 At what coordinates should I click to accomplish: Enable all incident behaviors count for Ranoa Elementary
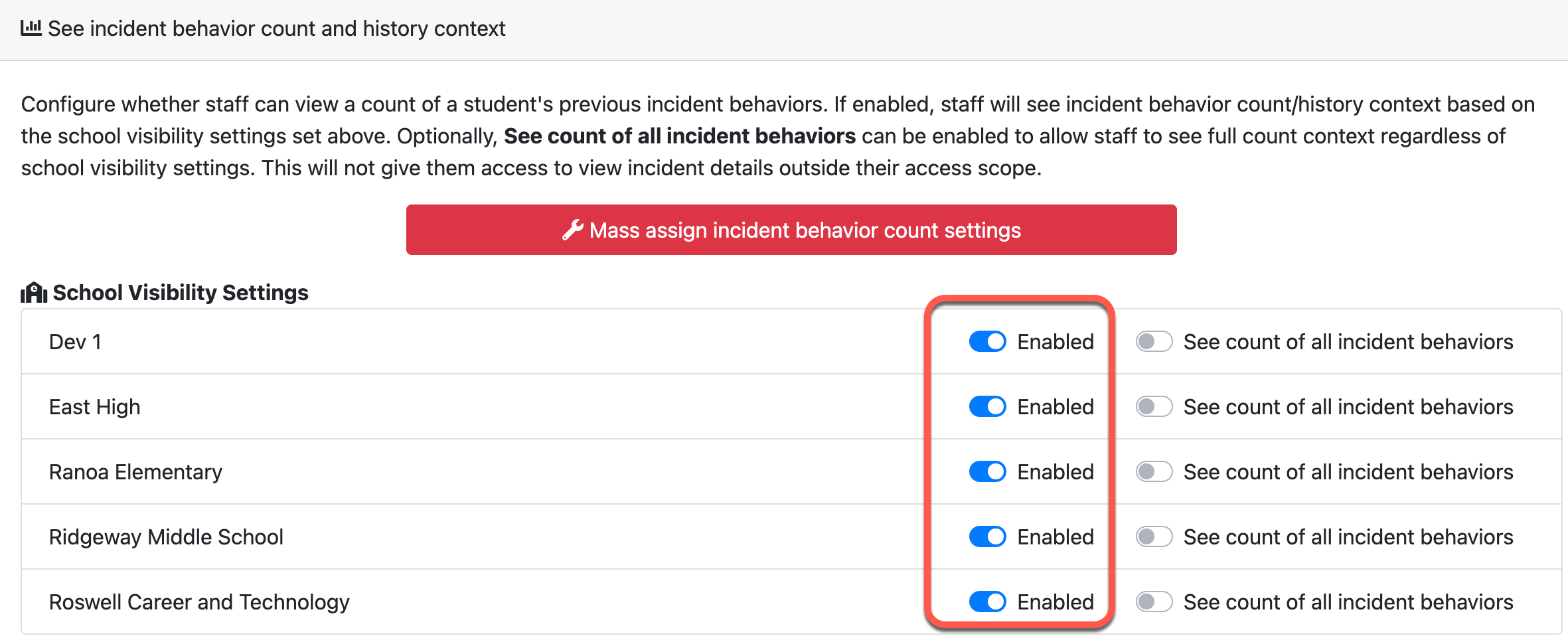1154,472
